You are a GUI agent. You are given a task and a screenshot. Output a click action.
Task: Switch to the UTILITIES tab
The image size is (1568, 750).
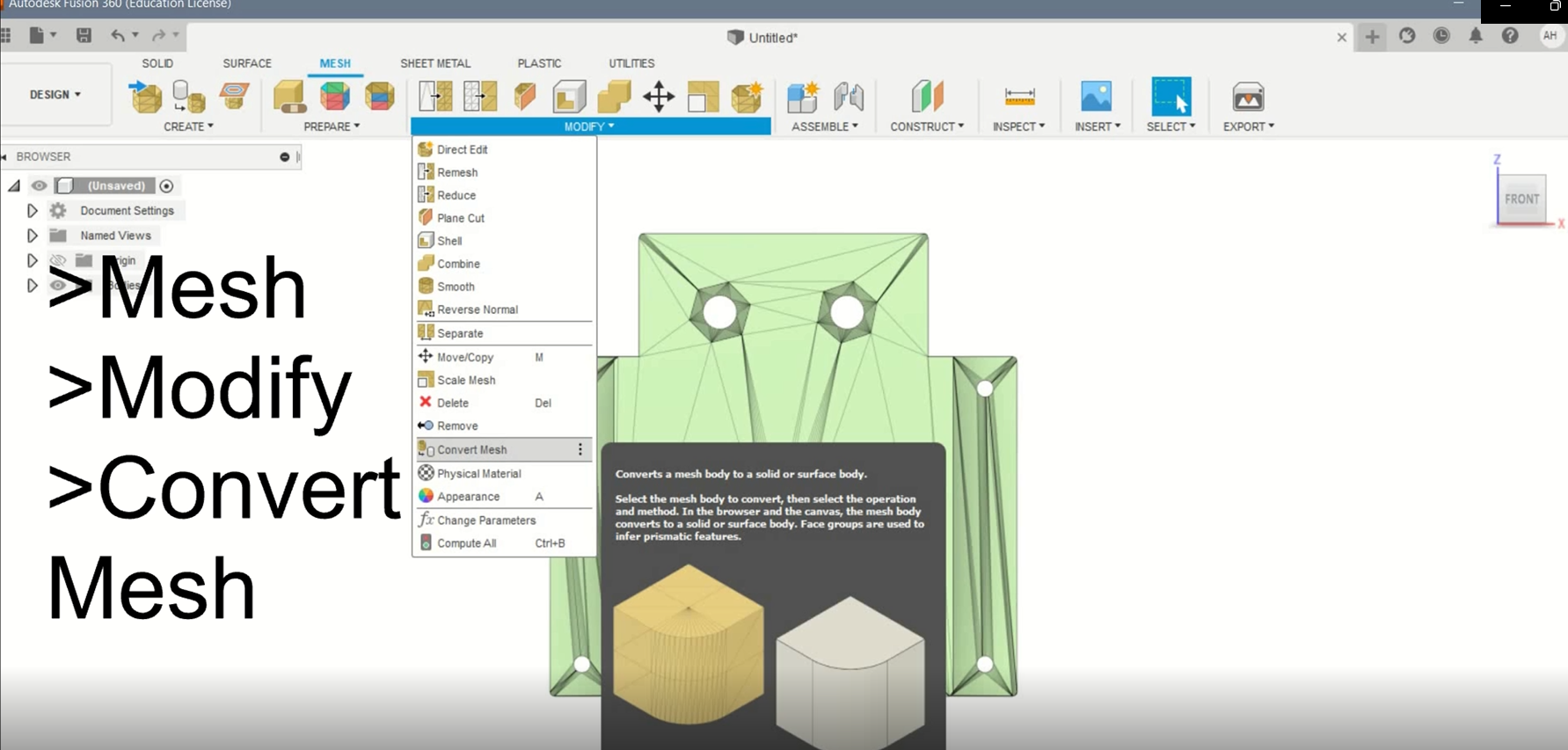631,63
